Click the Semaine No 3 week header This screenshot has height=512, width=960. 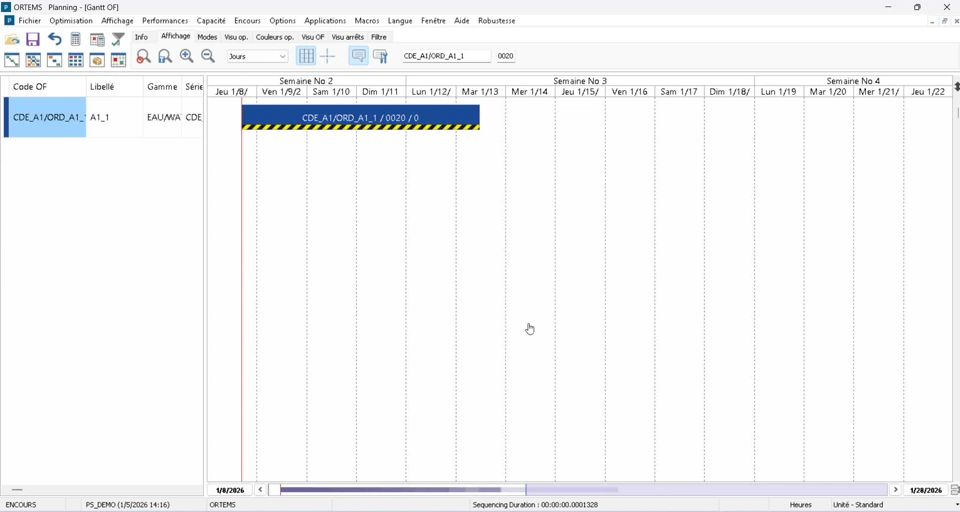pyautogui.click(x=580, y=81)
